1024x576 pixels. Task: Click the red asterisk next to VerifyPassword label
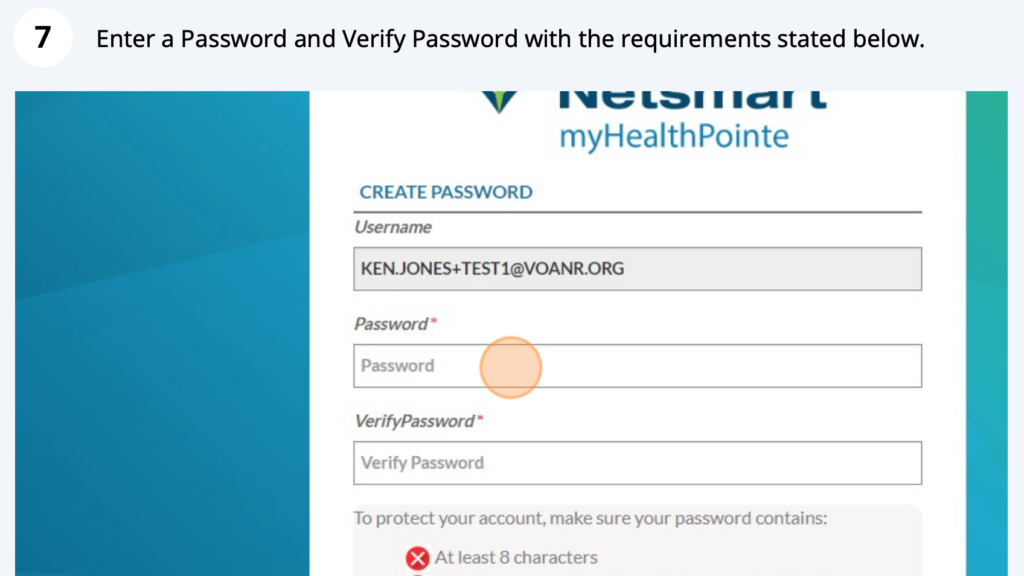[x=480, y=419]
